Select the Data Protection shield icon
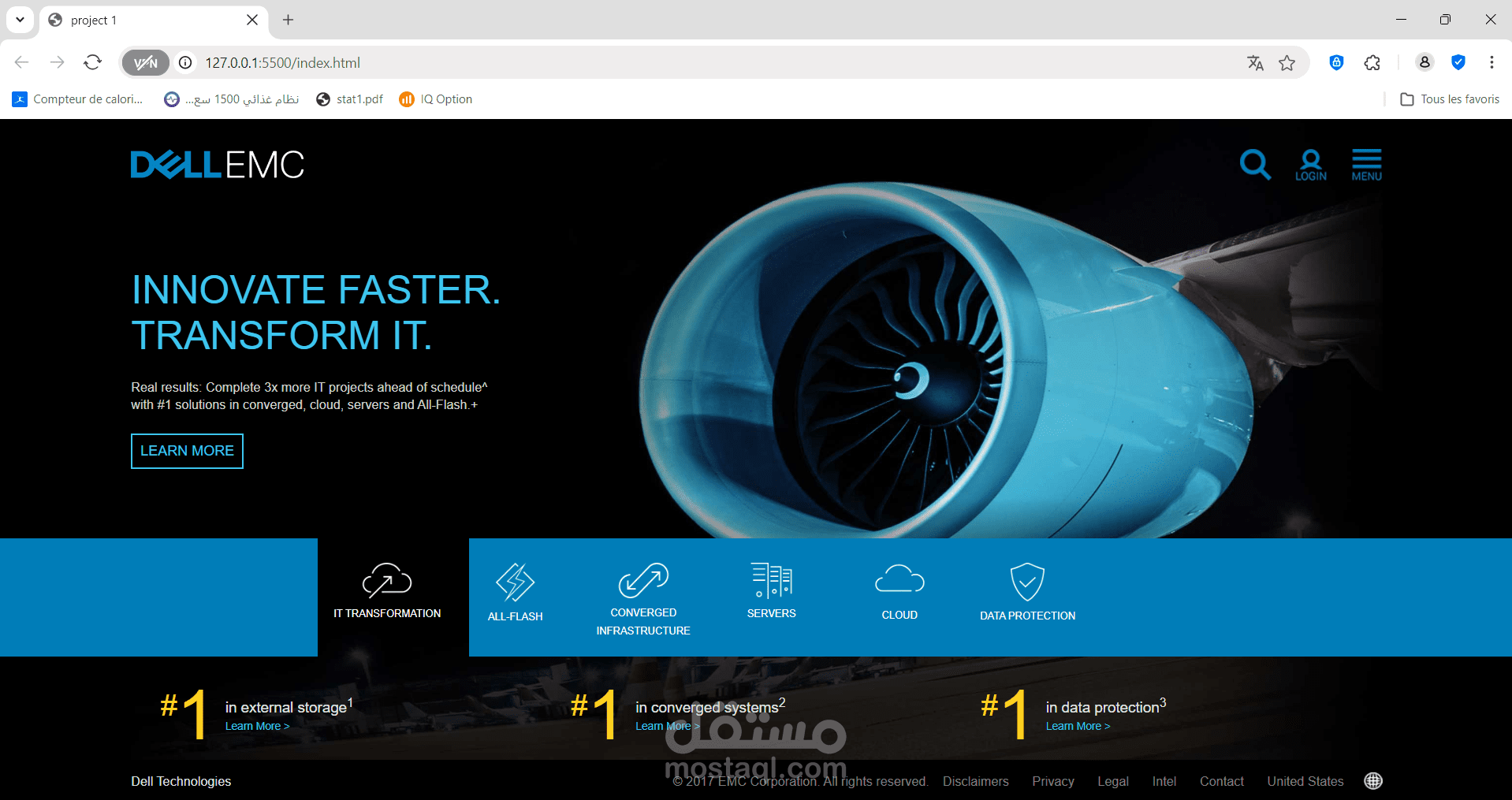Viewport: 1512px width, 800px height. click(1027, 582)
